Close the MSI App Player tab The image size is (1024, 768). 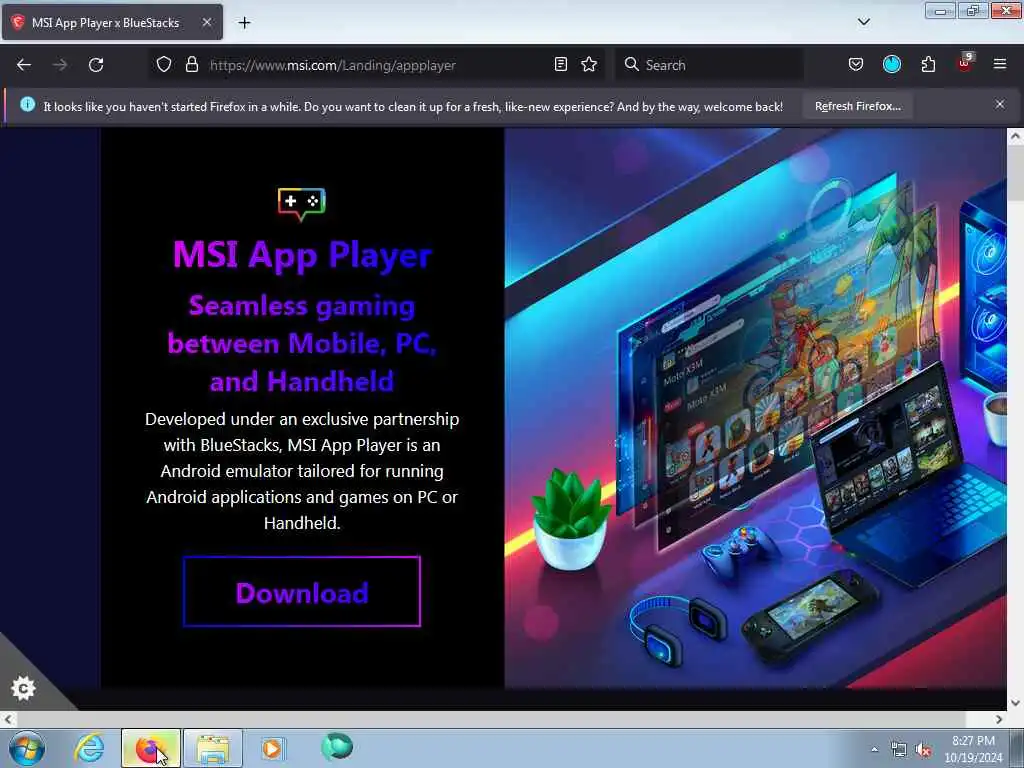206,22
